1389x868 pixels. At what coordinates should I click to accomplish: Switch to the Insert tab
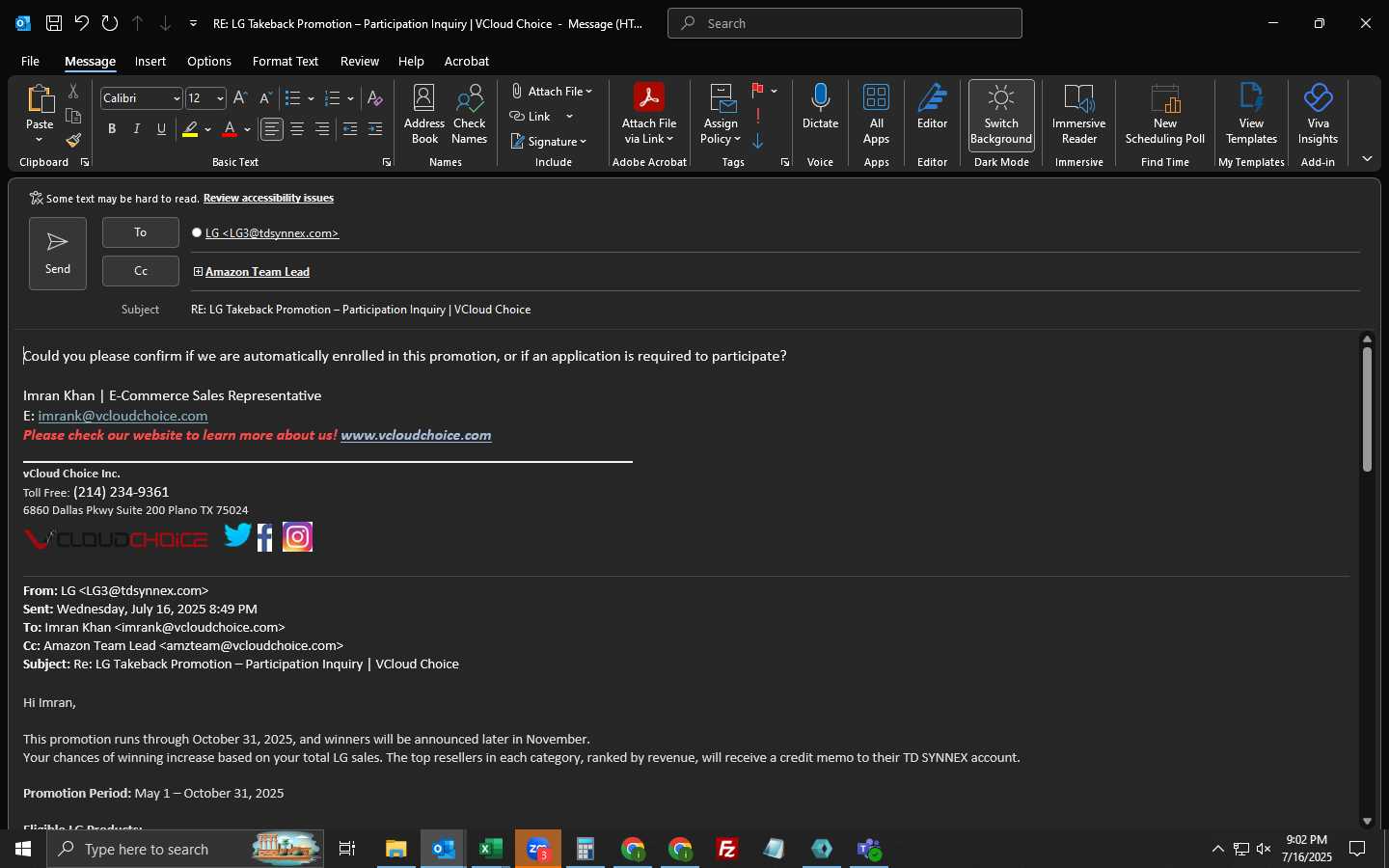(150, 61)
